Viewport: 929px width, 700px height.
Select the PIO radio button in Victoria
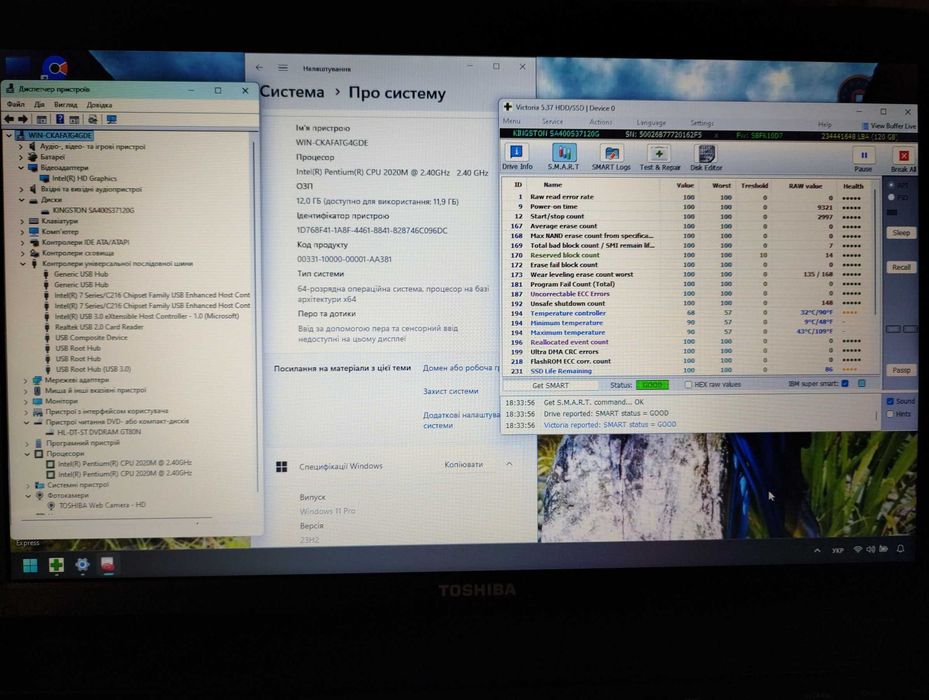(890, 197)
